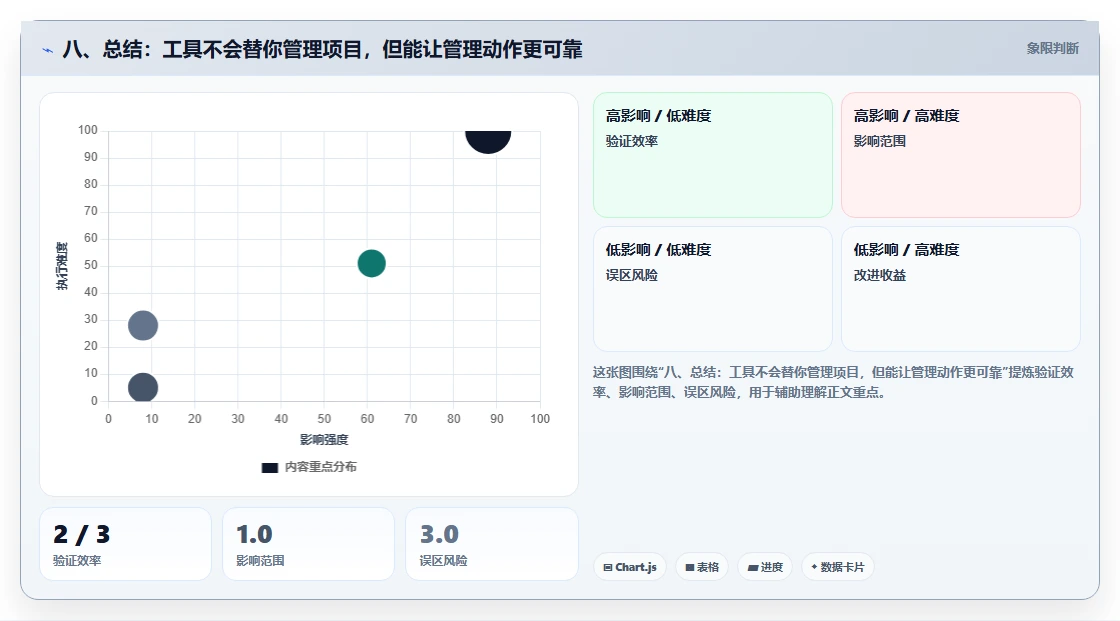Click the 象限判断 label in header
This screenshot has height=621, width=1120.
(1052, 49)
